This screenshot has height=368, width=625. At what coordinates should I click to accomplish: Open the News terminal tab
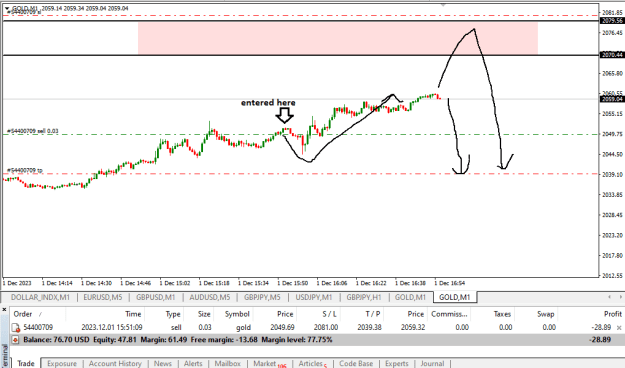coord(163,363)
